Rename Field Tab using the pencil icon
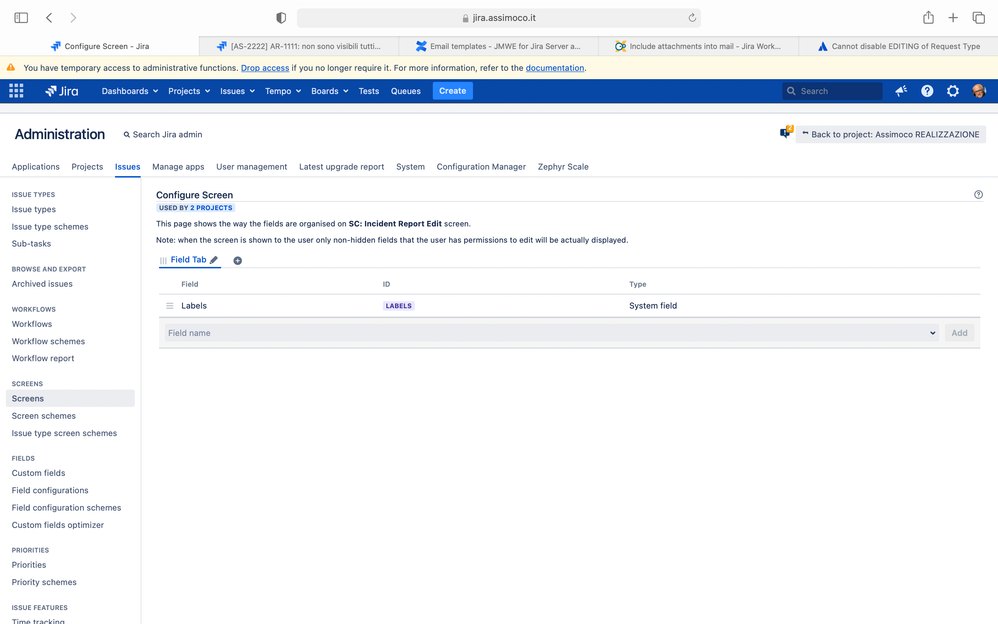 click(x=215, y=259)
